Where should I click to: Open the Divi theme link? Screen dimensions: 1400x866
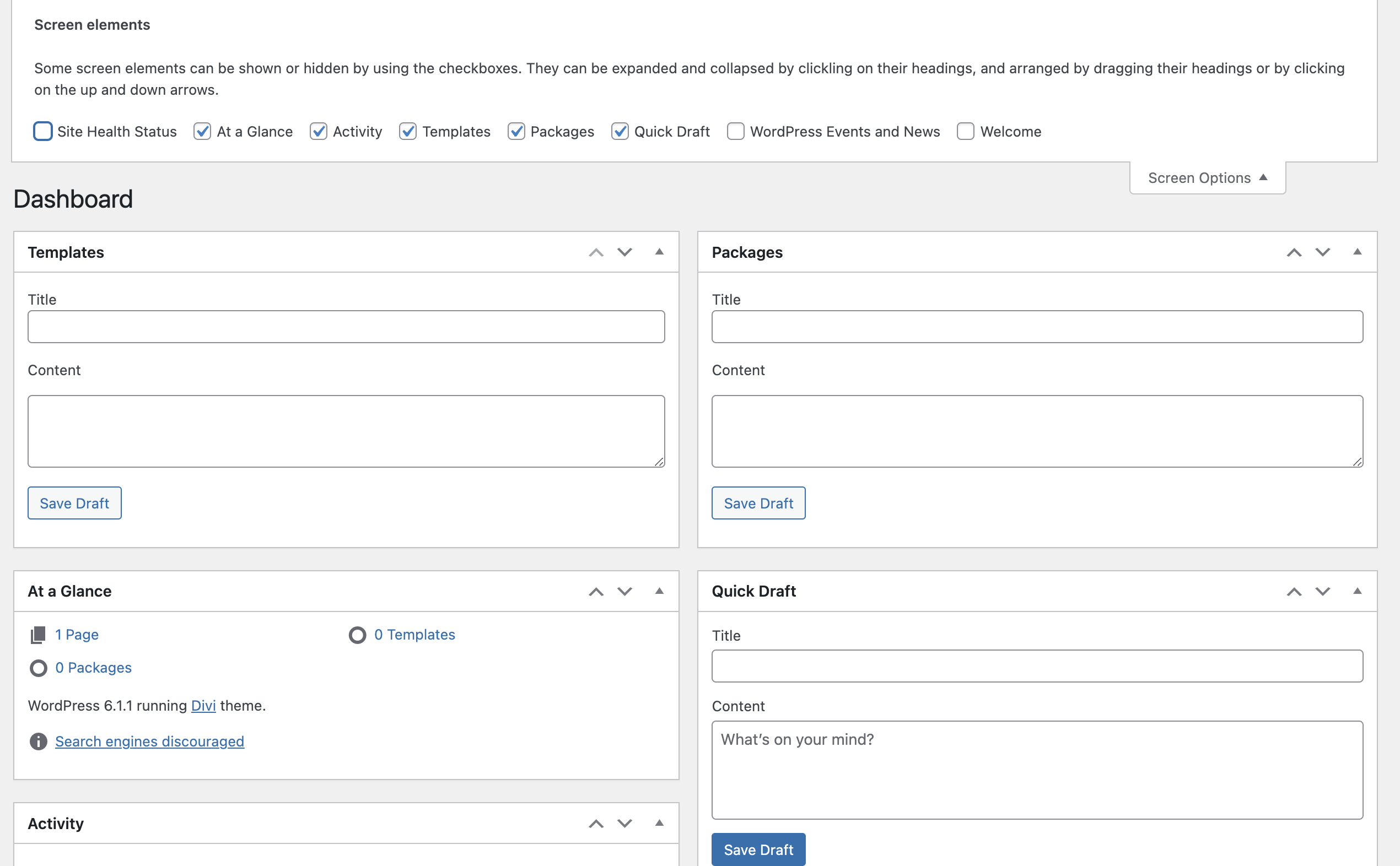[x=203, y=706]
